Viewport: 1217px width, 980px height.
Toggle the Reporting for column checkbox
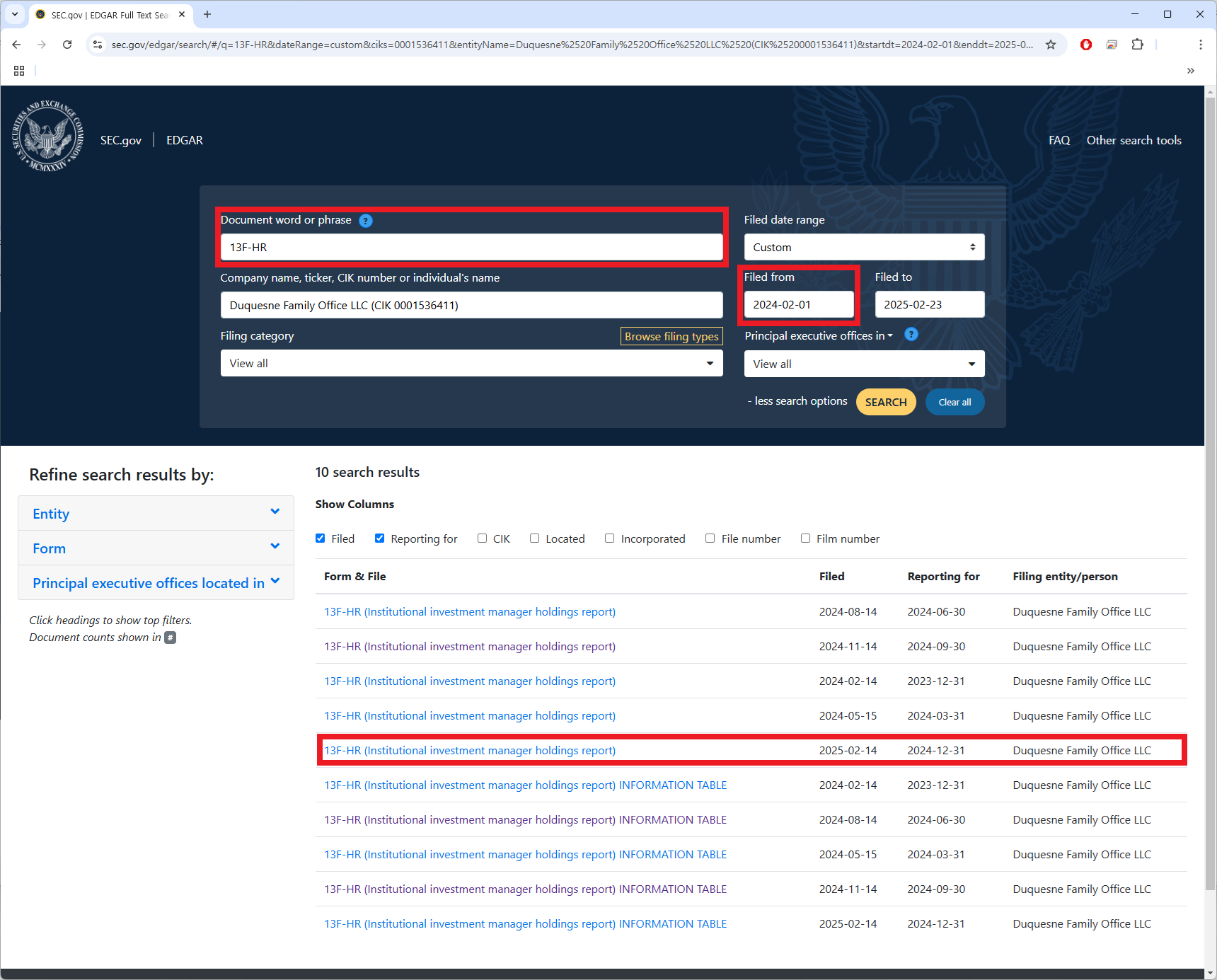point(380,538)
